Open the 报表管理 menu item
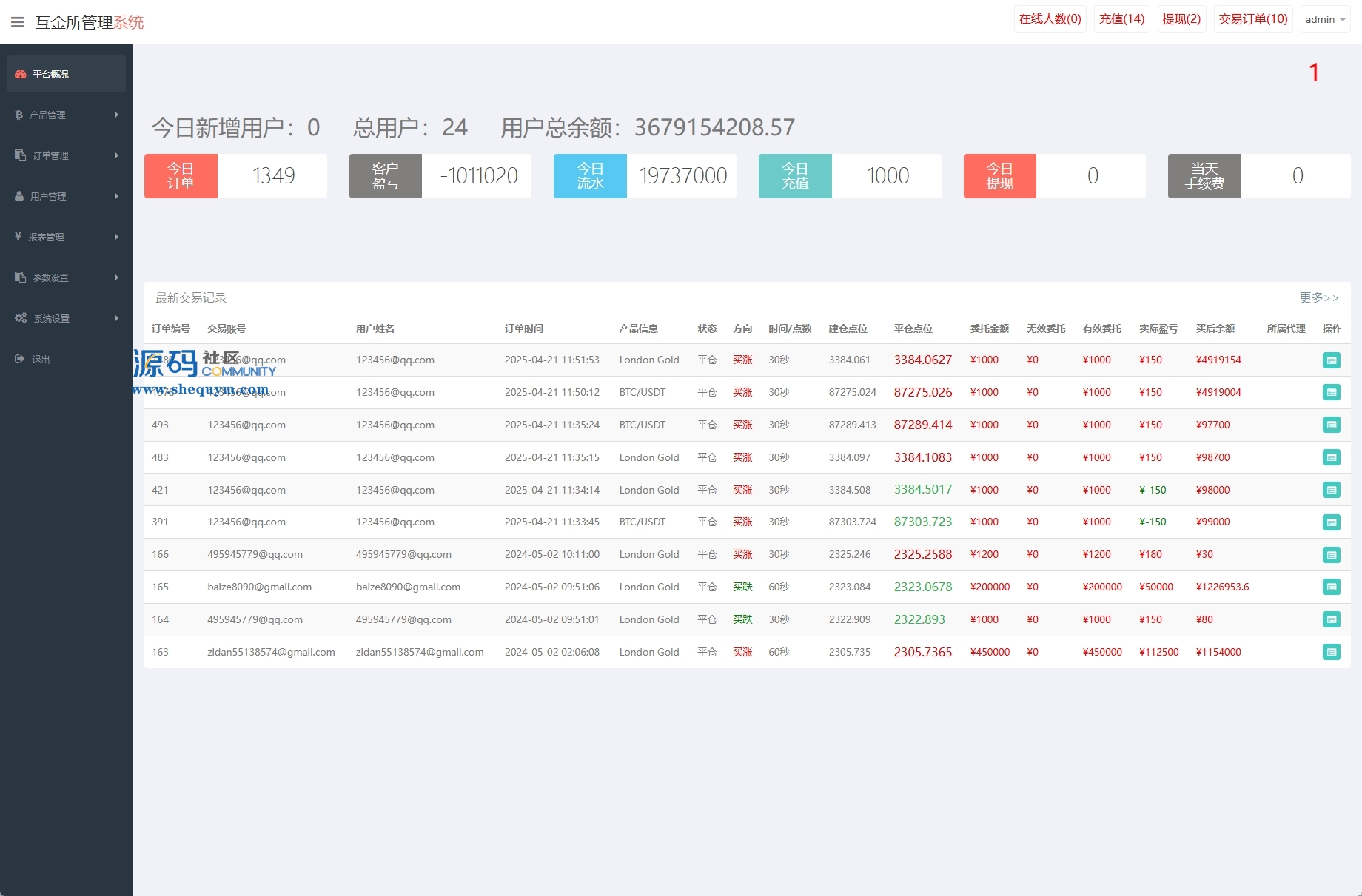1362x896 pixels. tap(66, 237)
